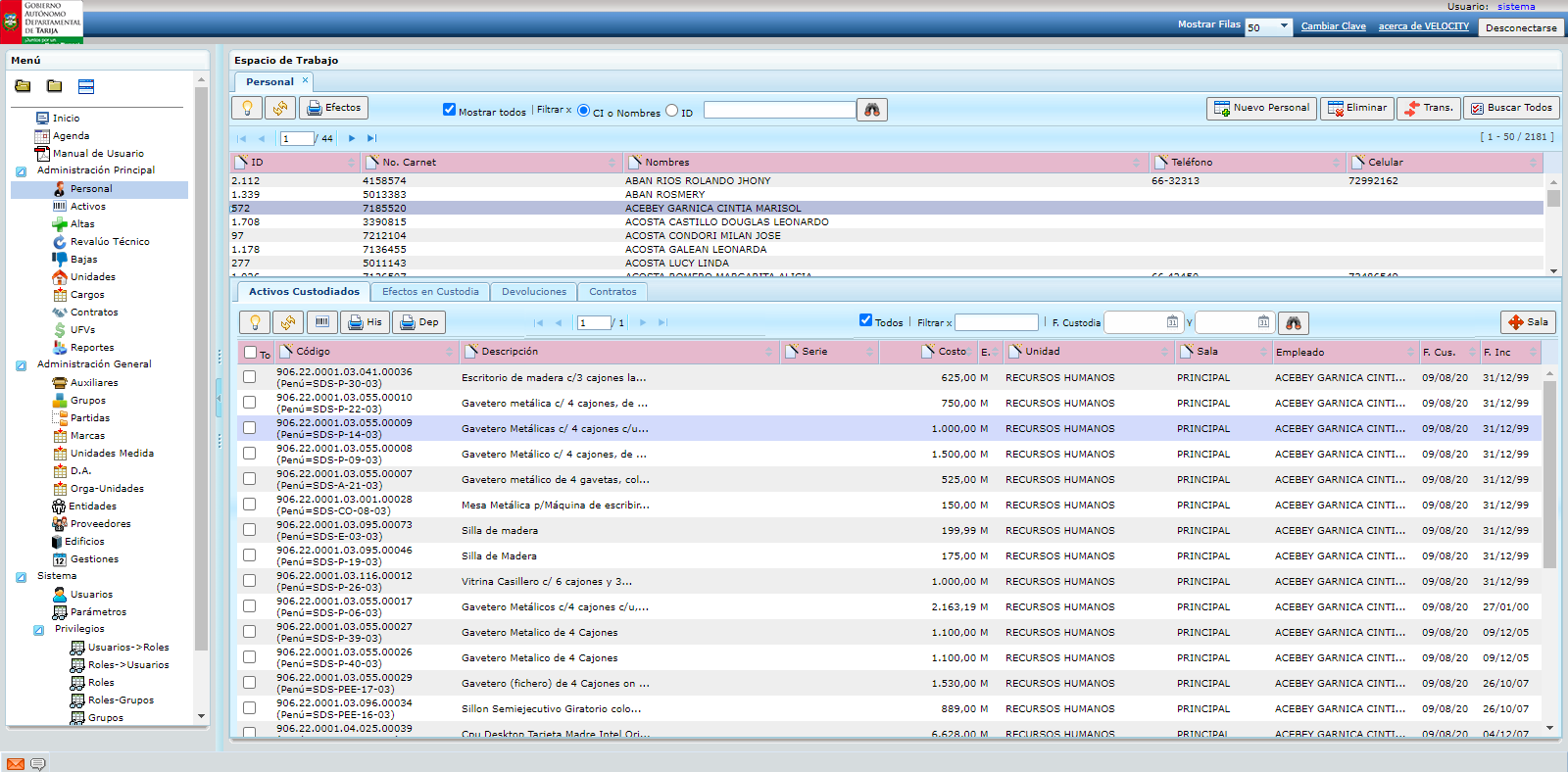Sort assets by Descripción column header
The image size is (1568, 772).
[x=617, y=352]
